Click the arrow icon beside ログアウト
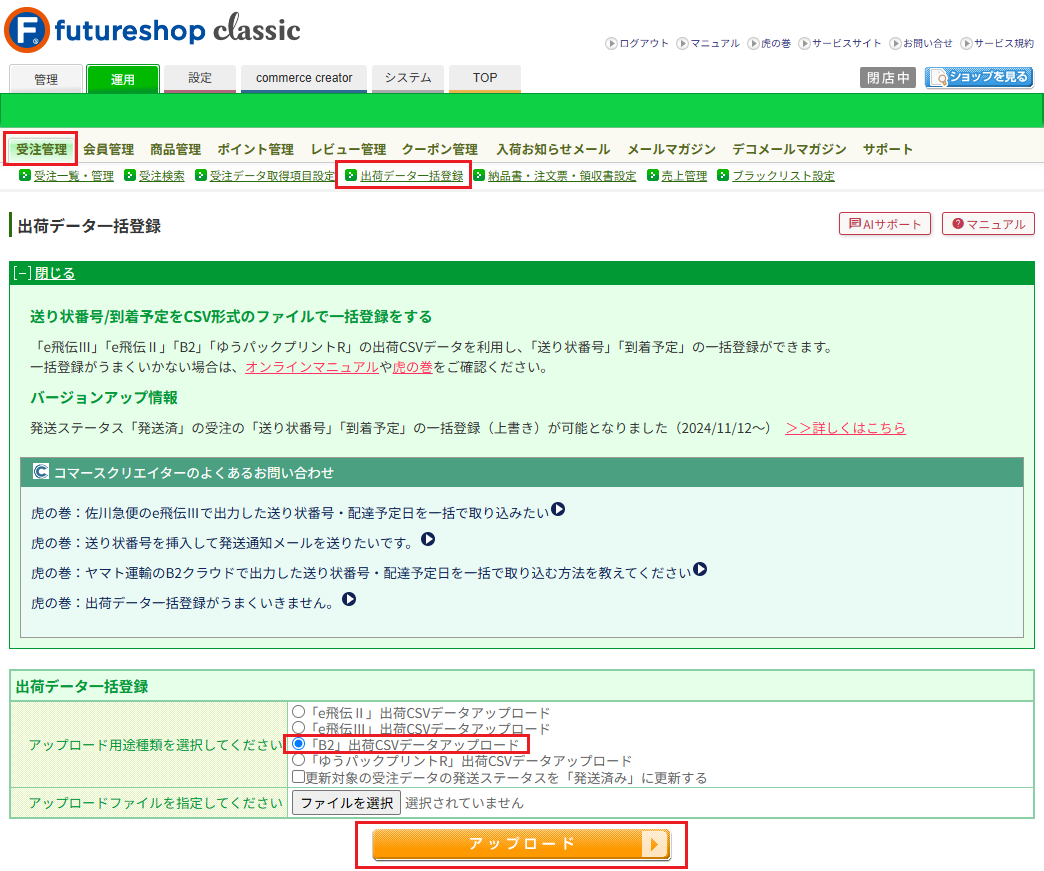1044x871 pixels. click(611, 43)
